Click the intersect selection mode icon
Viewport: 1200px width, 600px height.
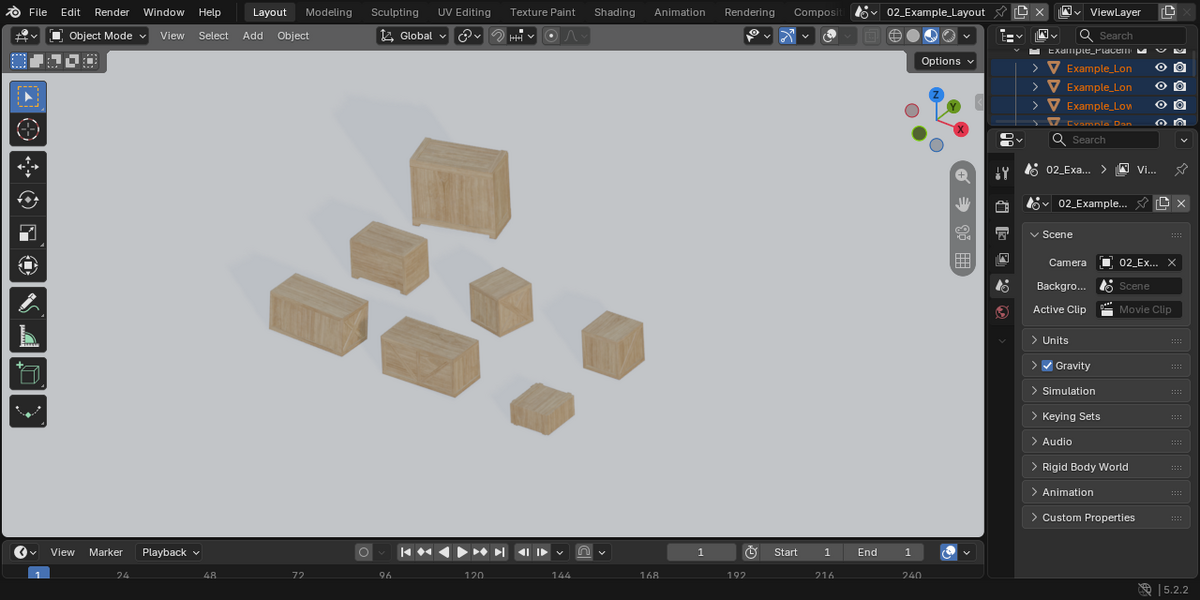(x=90, y=61)
